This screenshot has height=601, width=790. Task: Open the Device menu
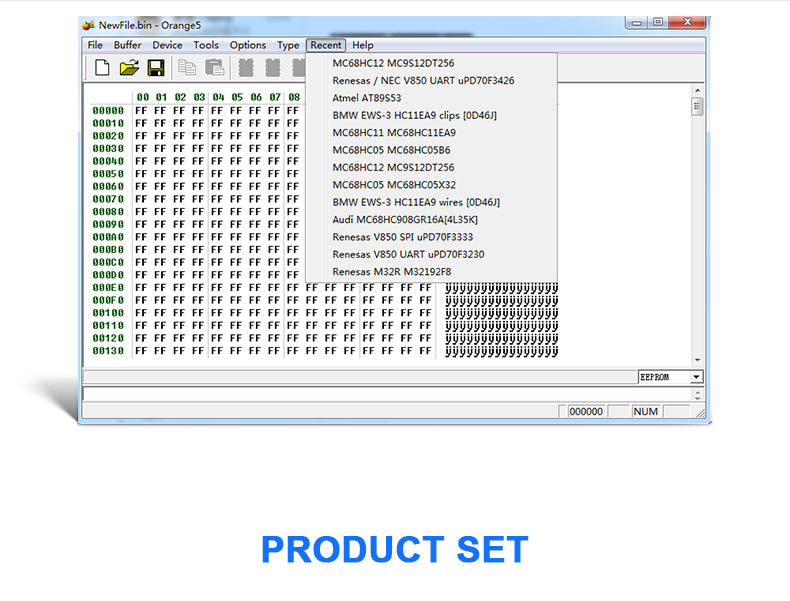pos(167,45)
